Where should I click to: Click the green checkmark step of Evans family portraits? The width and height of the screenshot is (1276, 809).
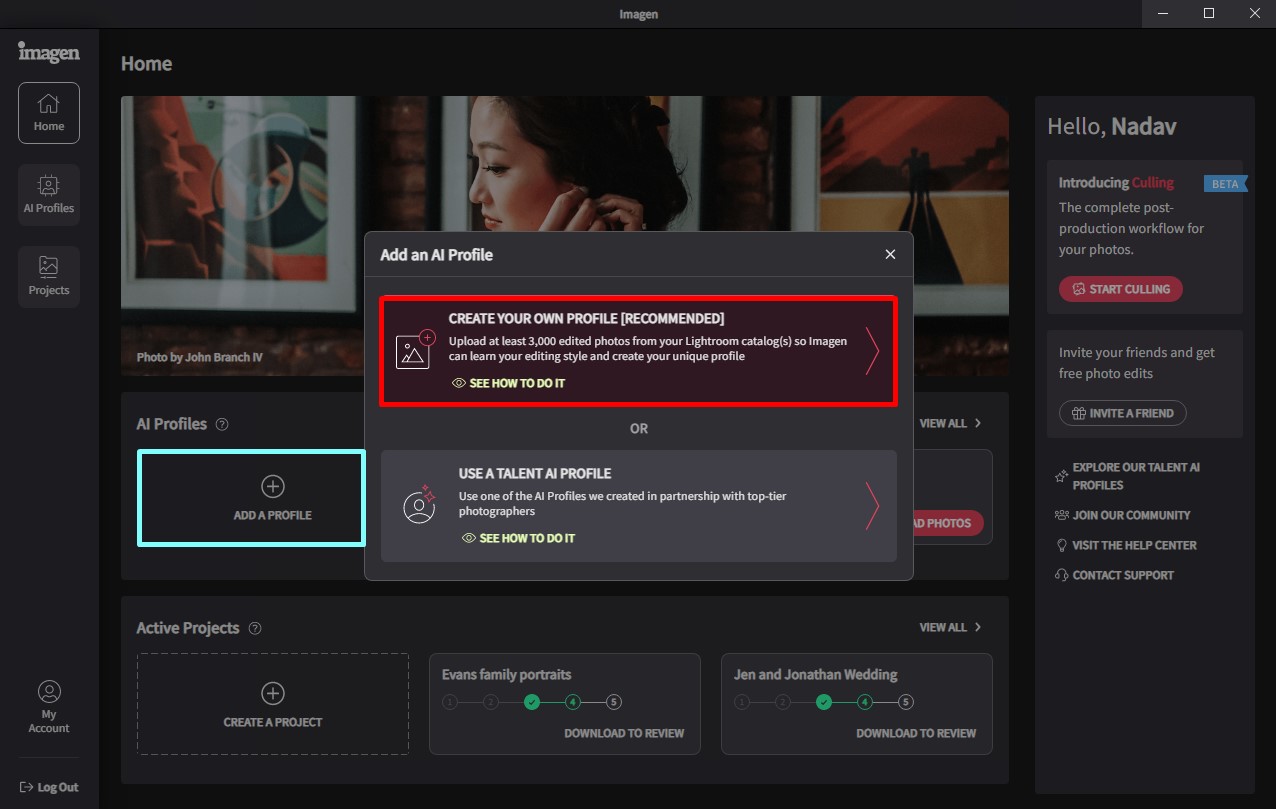pos(532,702)
